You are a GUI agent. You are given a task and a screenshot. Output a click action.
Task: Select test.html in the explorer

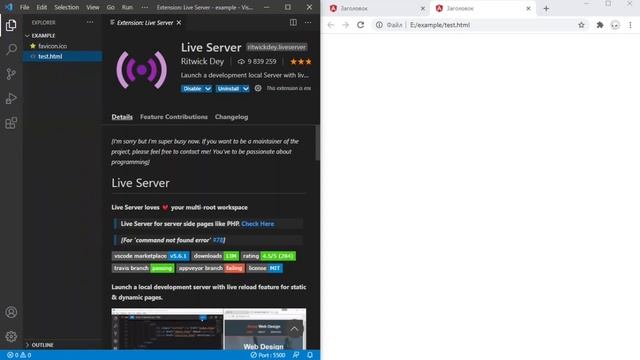pos(62,56)
